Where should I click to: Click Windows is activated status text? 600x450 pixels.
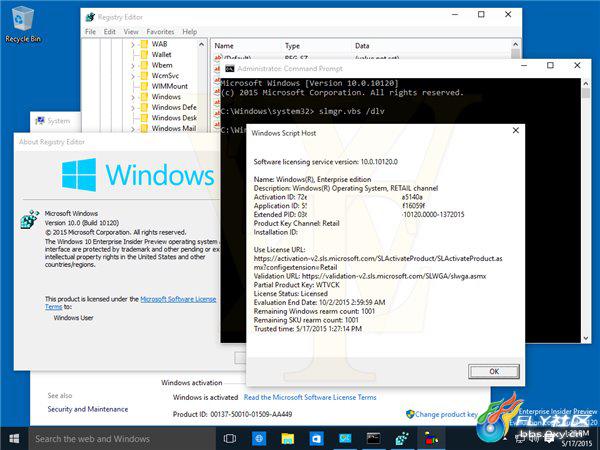[x=205, y=397]
